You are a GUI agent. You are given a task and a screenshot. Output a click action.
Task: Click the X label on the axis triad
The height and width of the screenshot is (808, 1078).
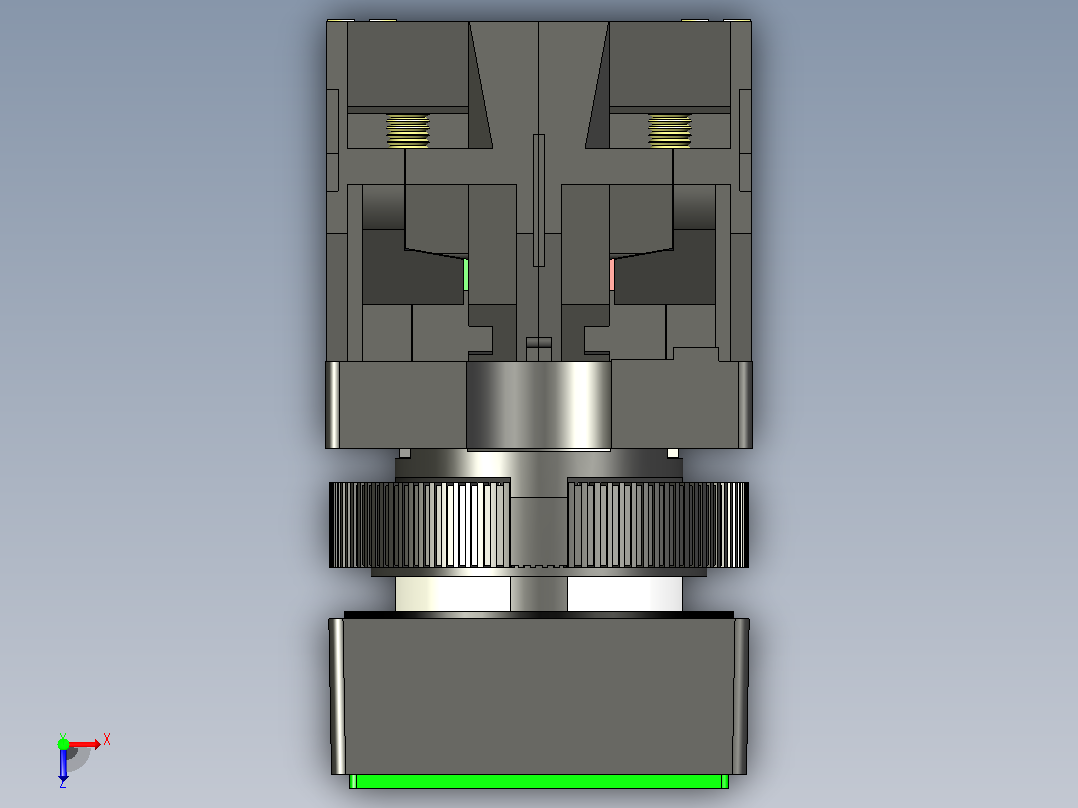point(107,740)
